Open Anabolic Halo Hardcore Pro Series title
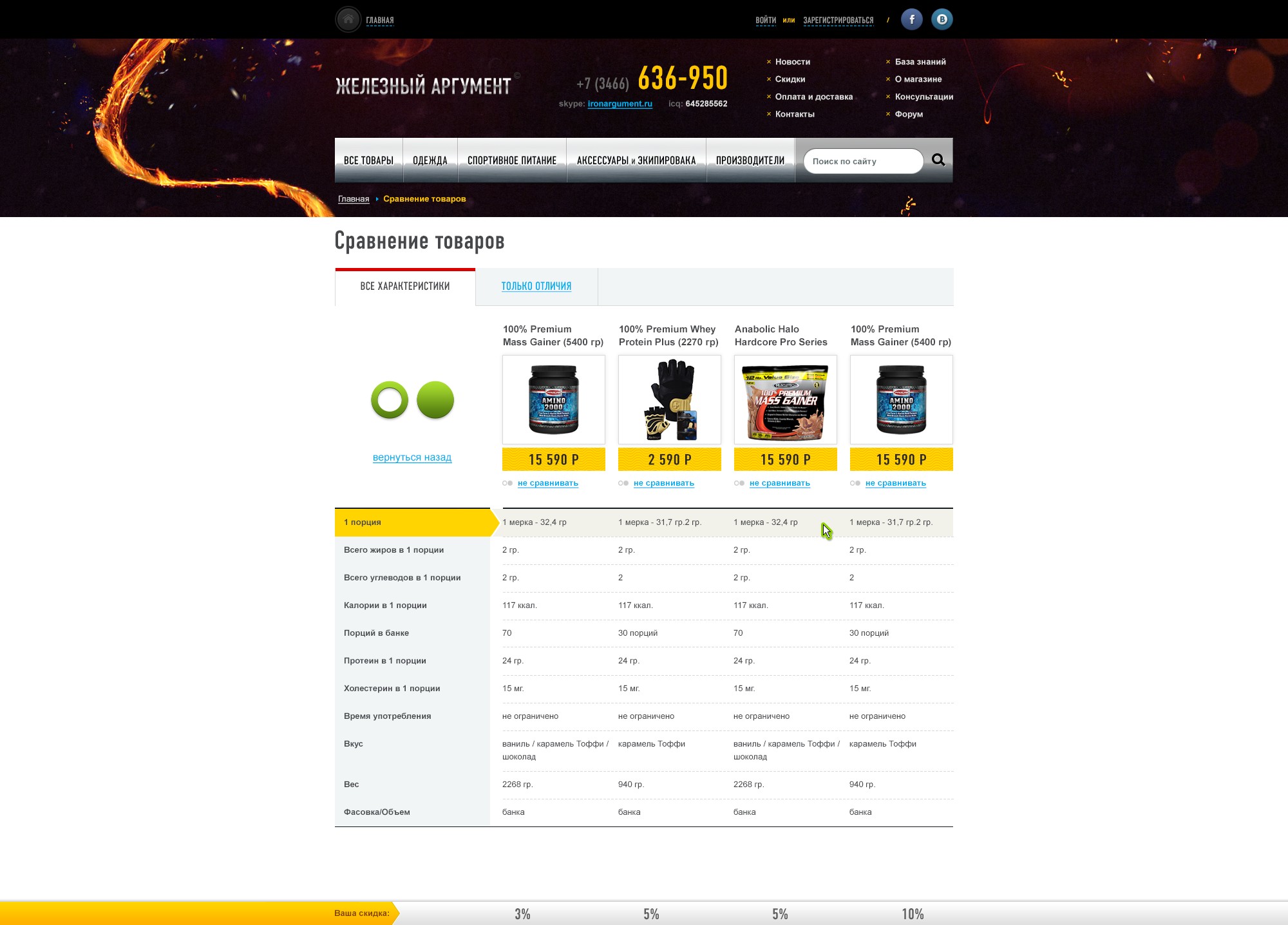Image resolution: width=1288 pixels, height=925 pixels. [x=781, y=336]
